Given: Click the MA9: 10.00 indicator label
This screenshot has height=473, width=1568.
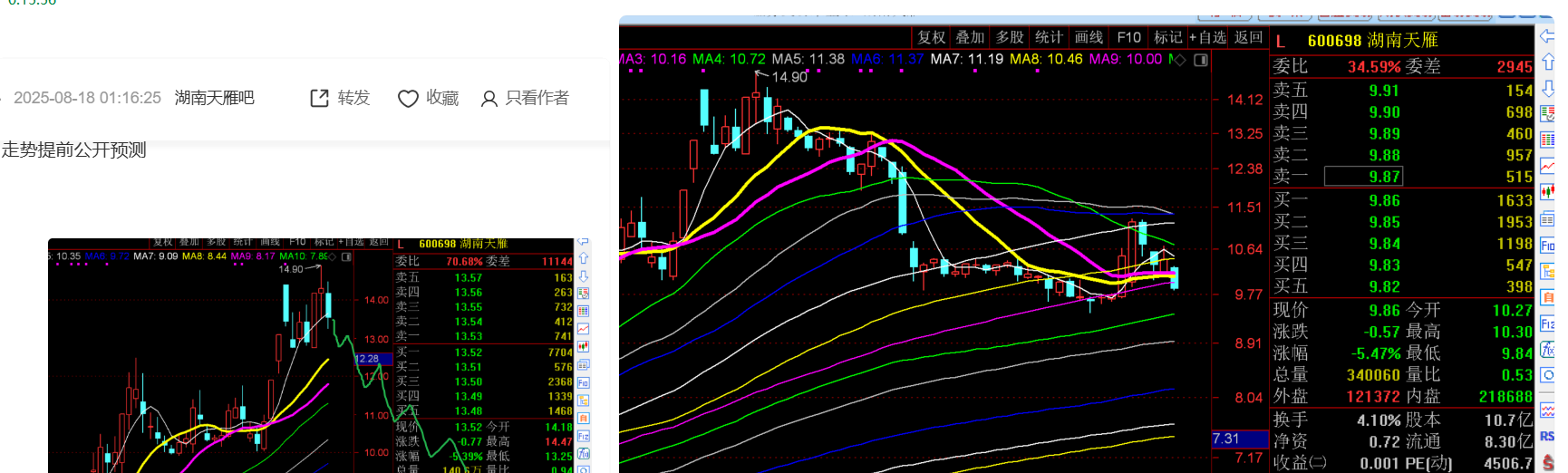Looking at the screenshot, I should [1125, 60].
